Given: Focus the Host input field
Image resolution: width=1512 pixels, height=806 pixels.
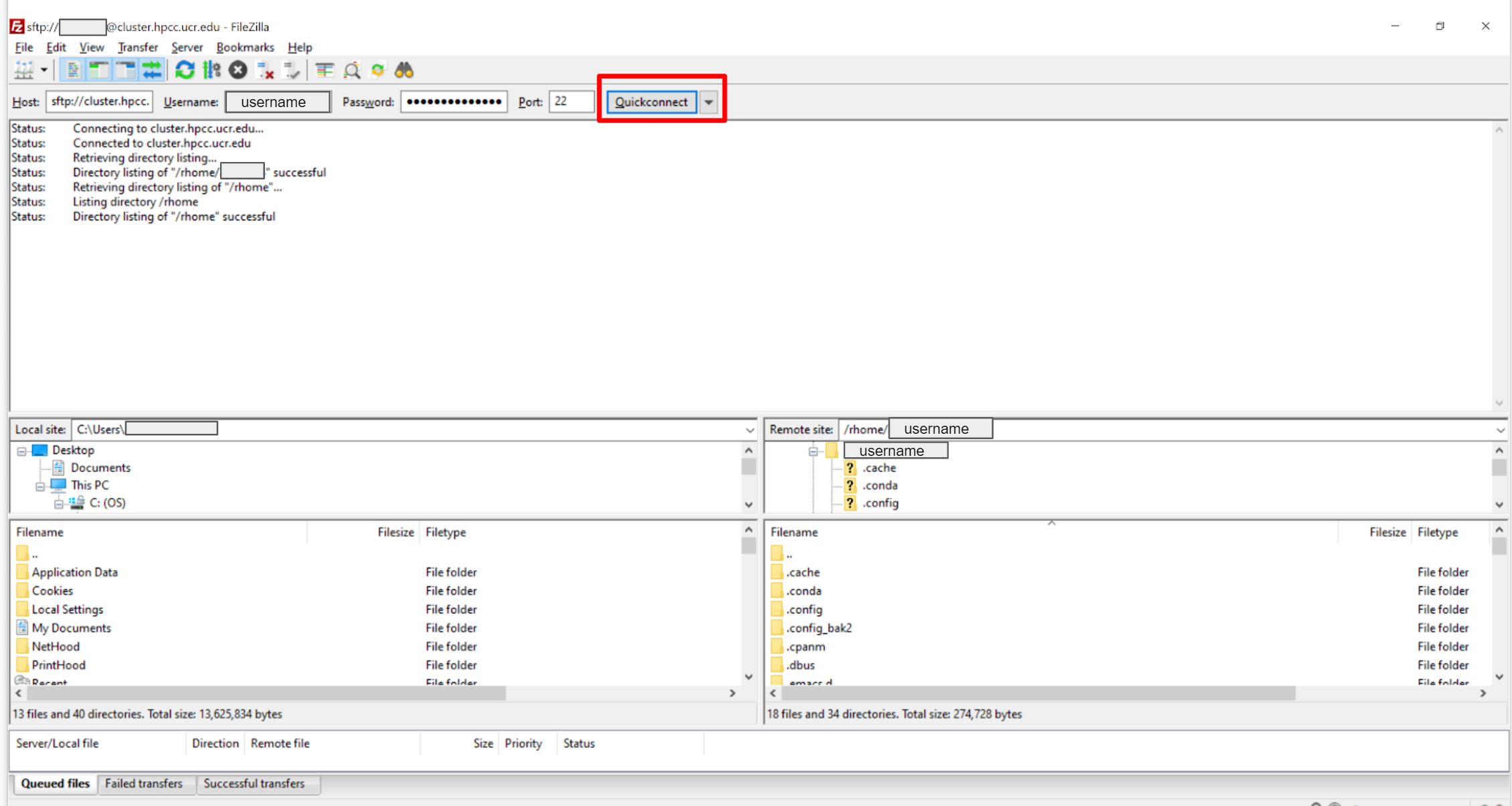Looking at the screenshot, I should pyautogui.click(x=99, y=102).
